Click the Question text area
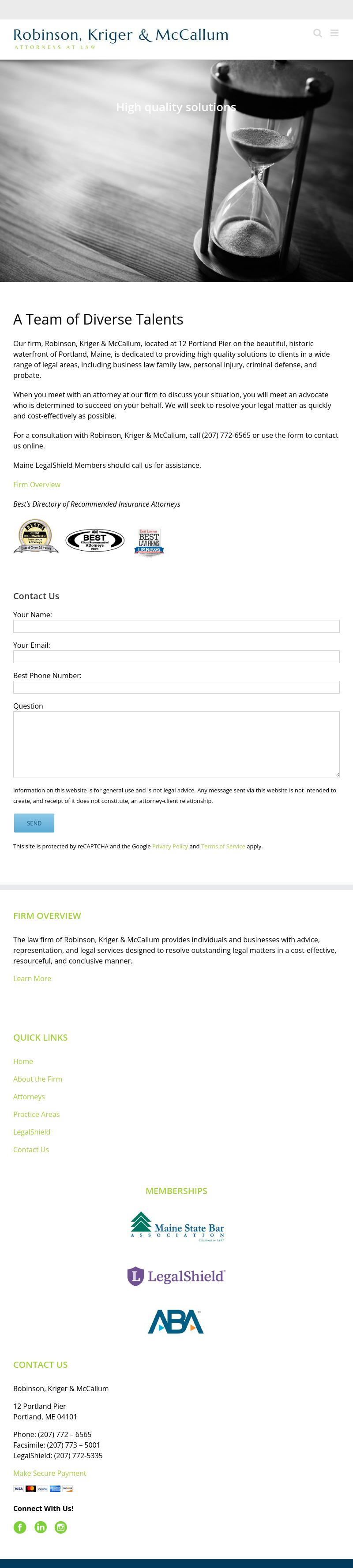Viewport: 353px width, 1568px height. point(176,744)
